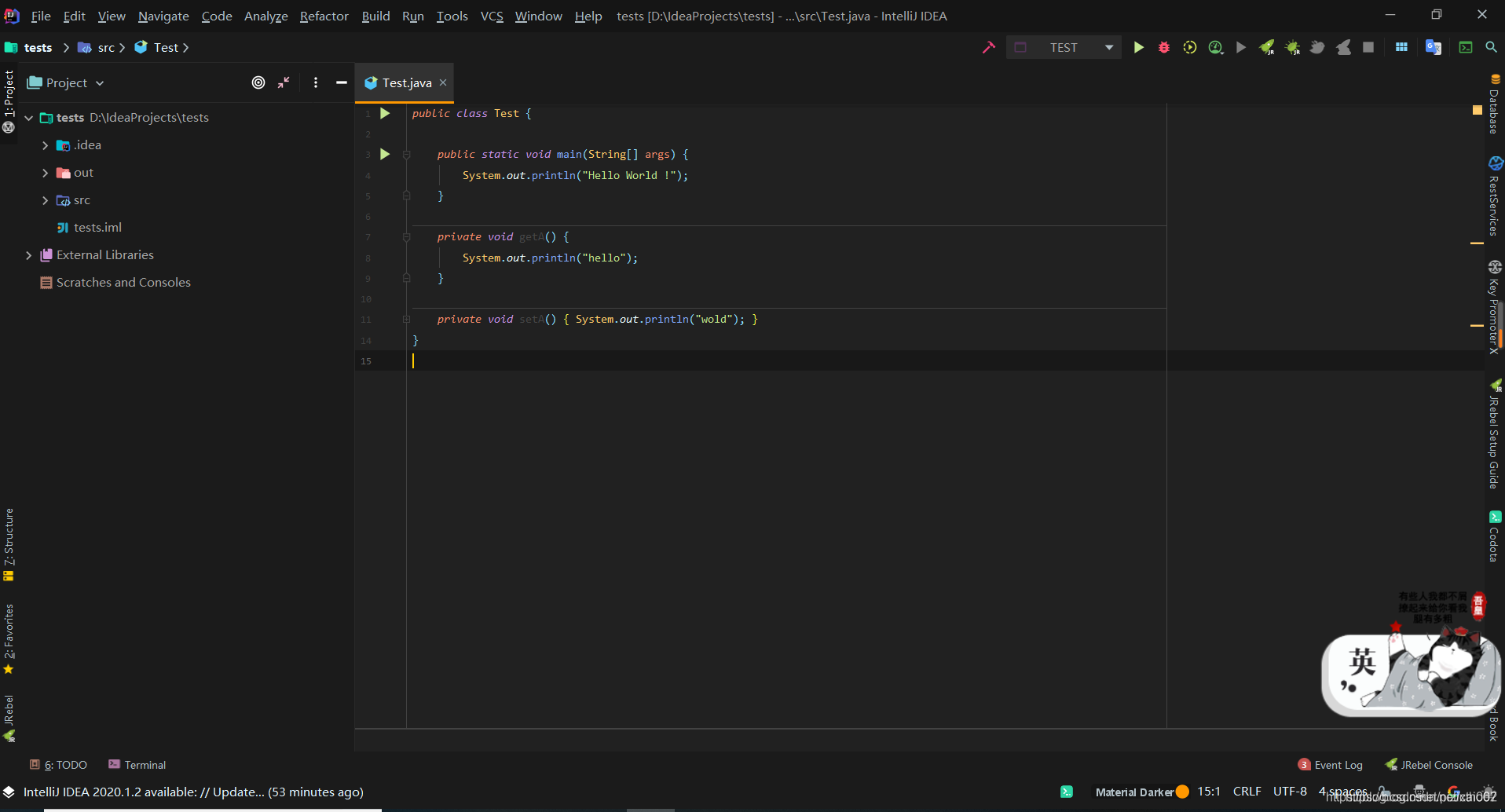Open the TODO tool window

point(59,765)
